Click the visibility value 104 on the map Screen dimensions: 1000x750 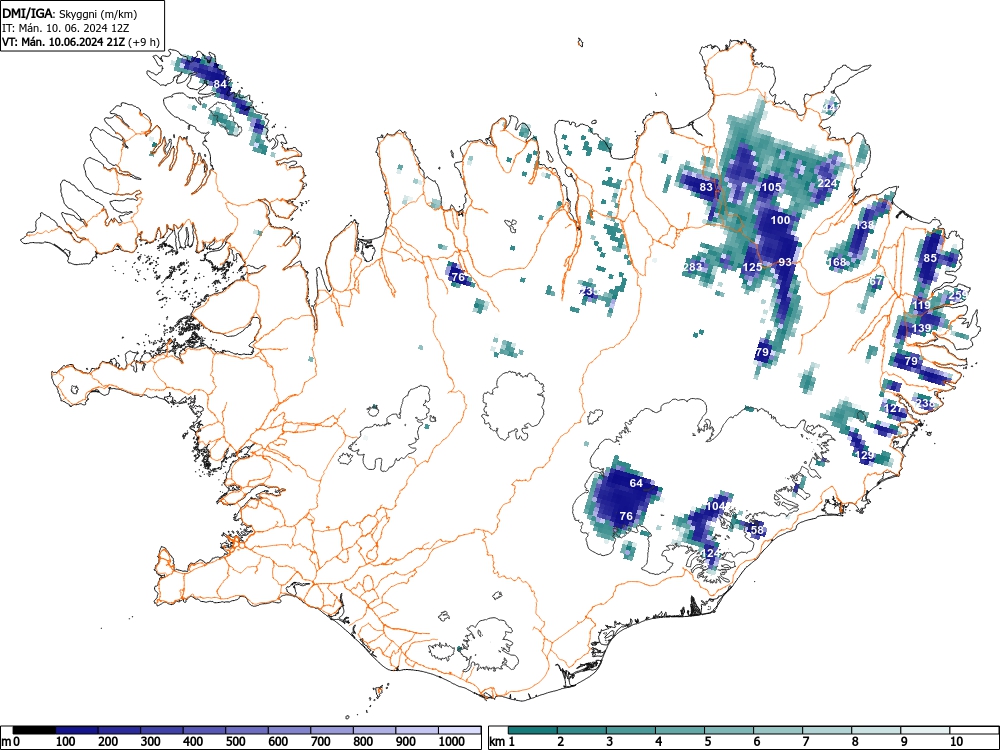tap(716, 506)
